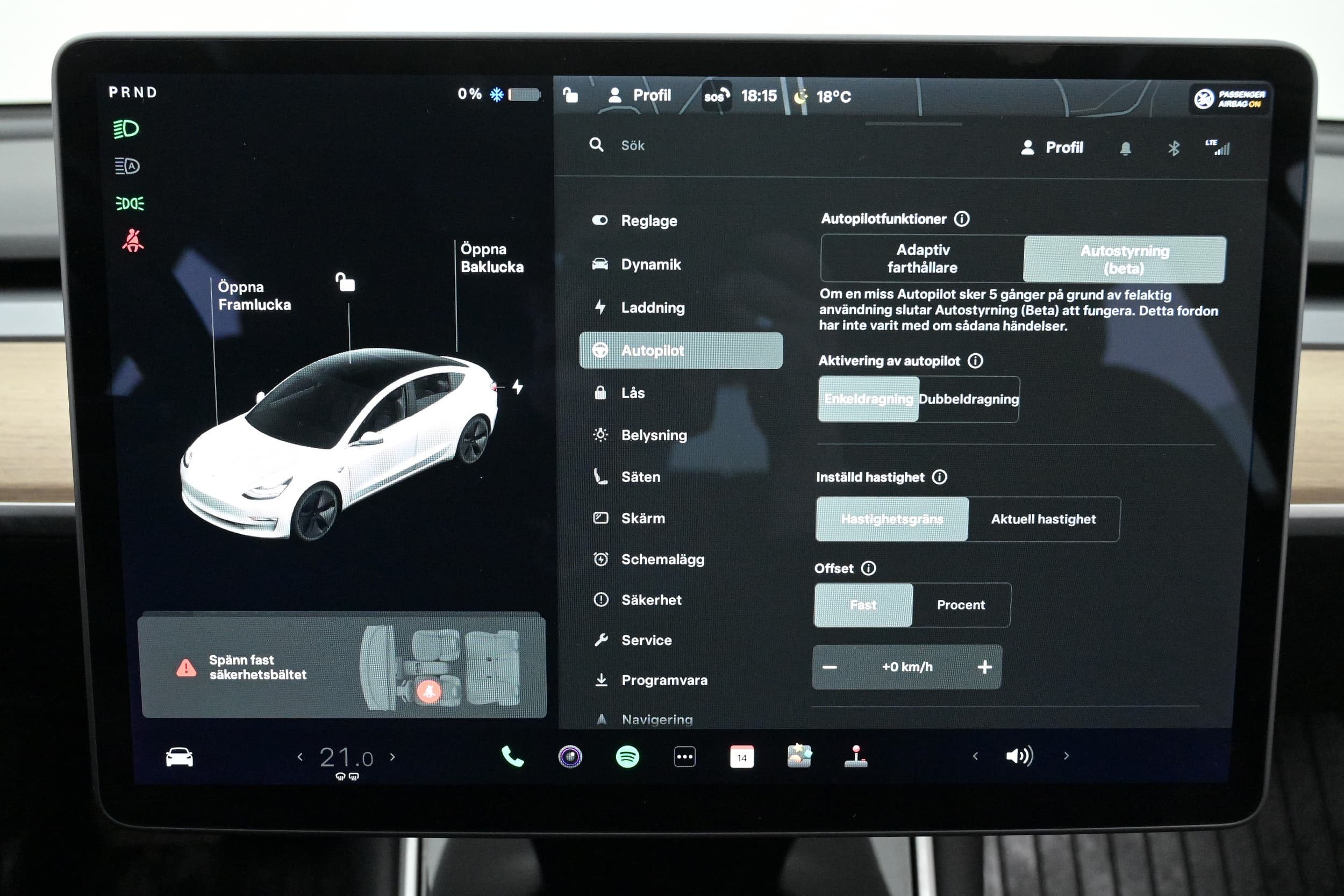
Task: Show info for Aktivering av autopilot
Action: (975, 361)
